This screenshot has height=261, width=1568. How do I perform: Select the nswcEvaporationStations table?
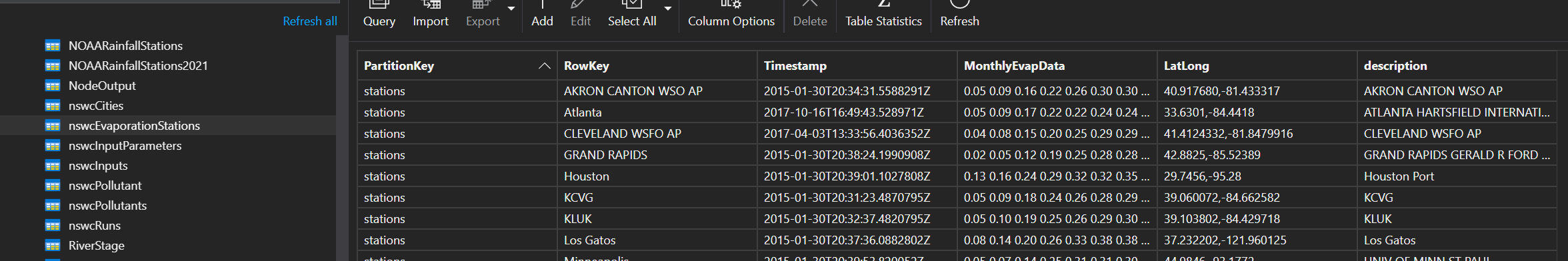pos(134,126)
